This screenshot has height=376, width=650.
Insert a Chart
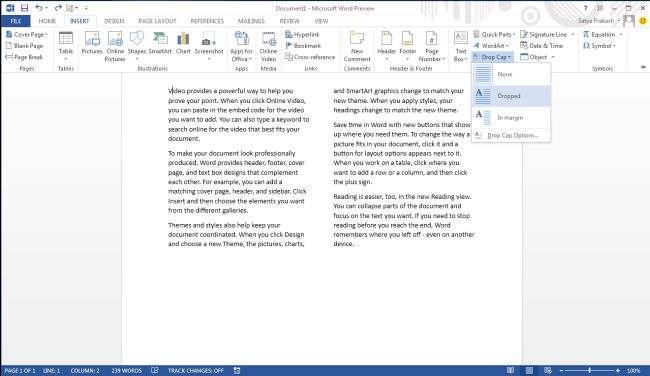[183, 43]
